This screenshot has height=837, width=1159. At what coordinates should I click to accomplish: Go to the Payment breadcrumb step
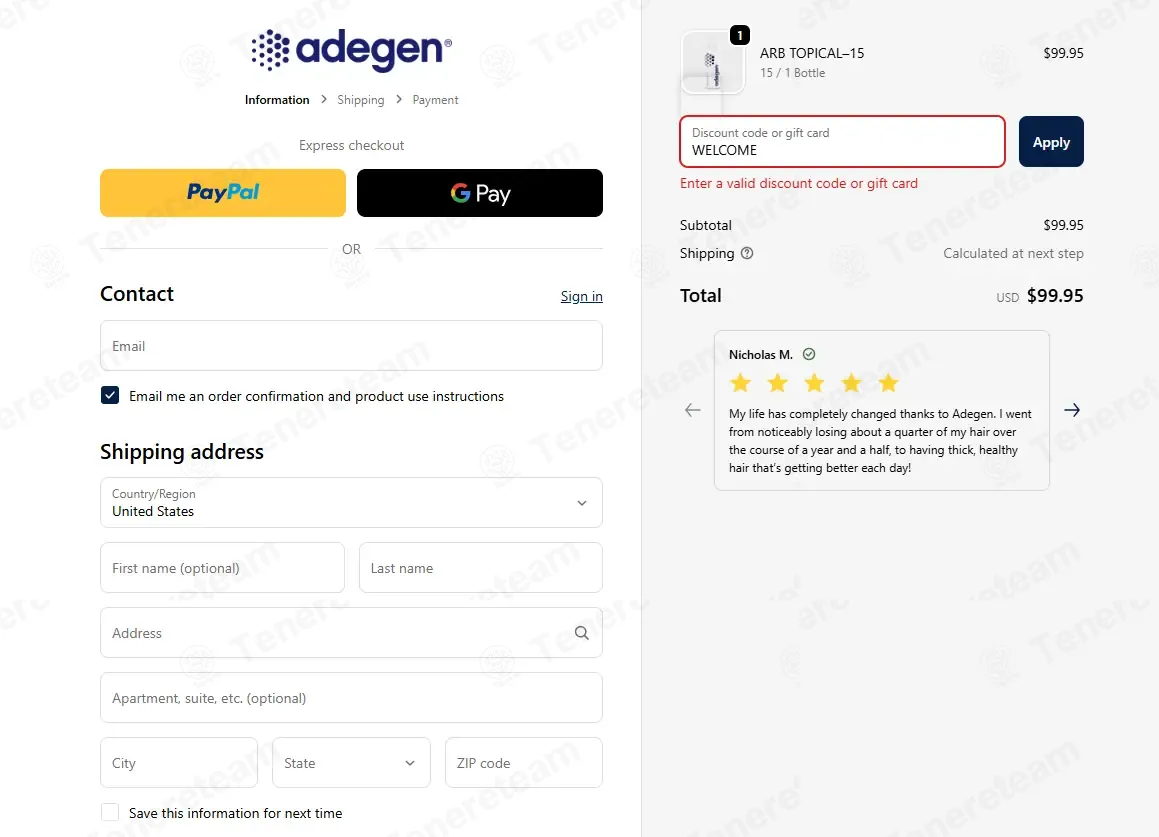435,100
